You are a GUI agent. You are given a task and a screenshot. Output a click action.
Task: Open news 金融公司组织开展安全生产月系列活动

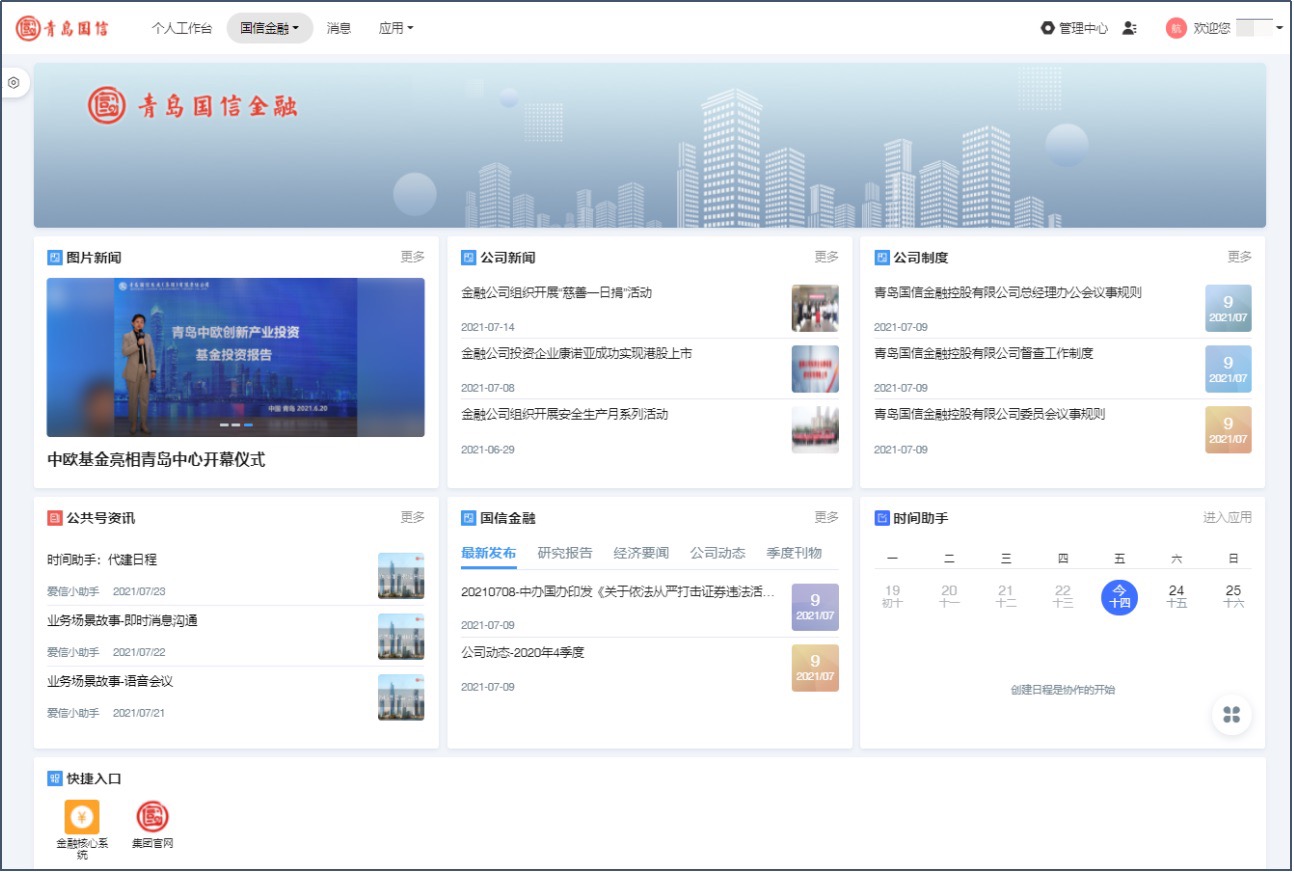[x=565, y=414]
